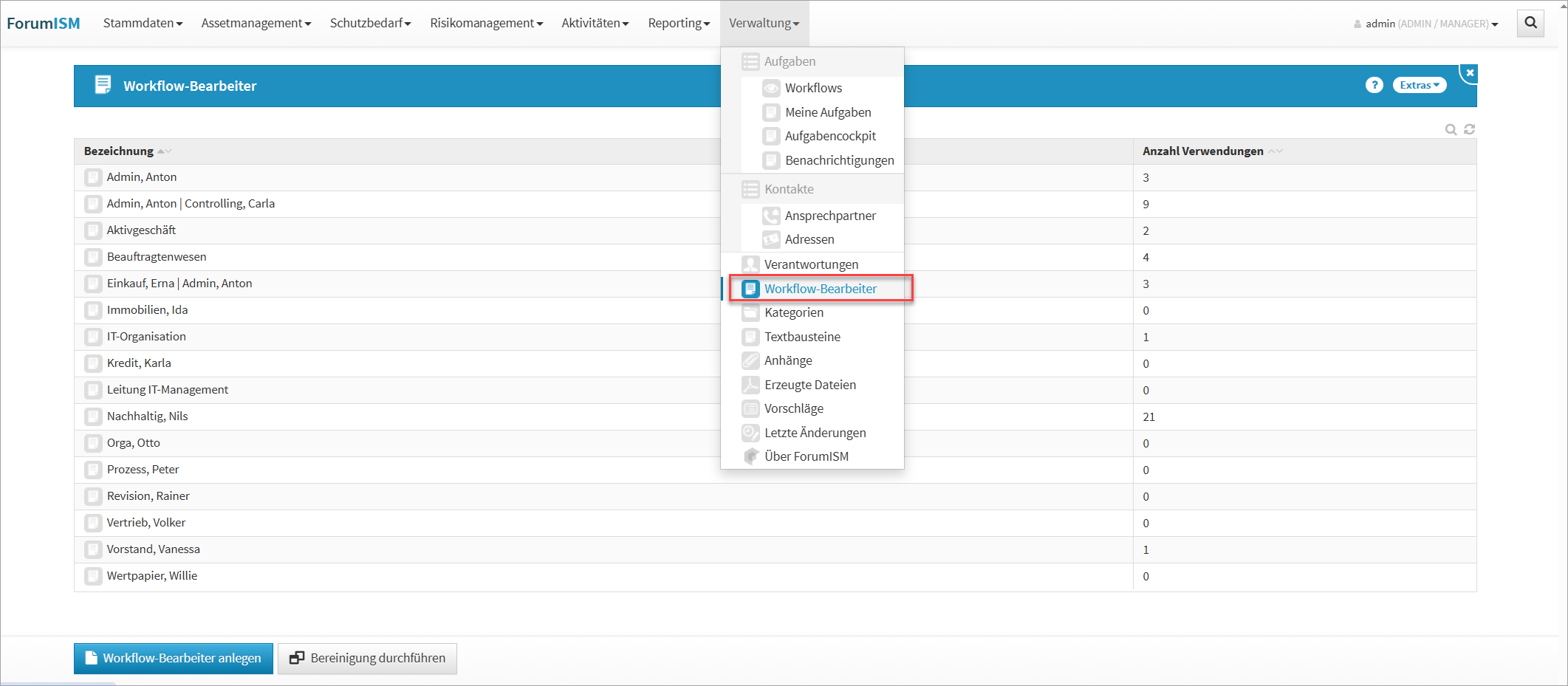1568x686 pixels.
Task: Expand the Extras dropdown
Action: click(1419, 85)
